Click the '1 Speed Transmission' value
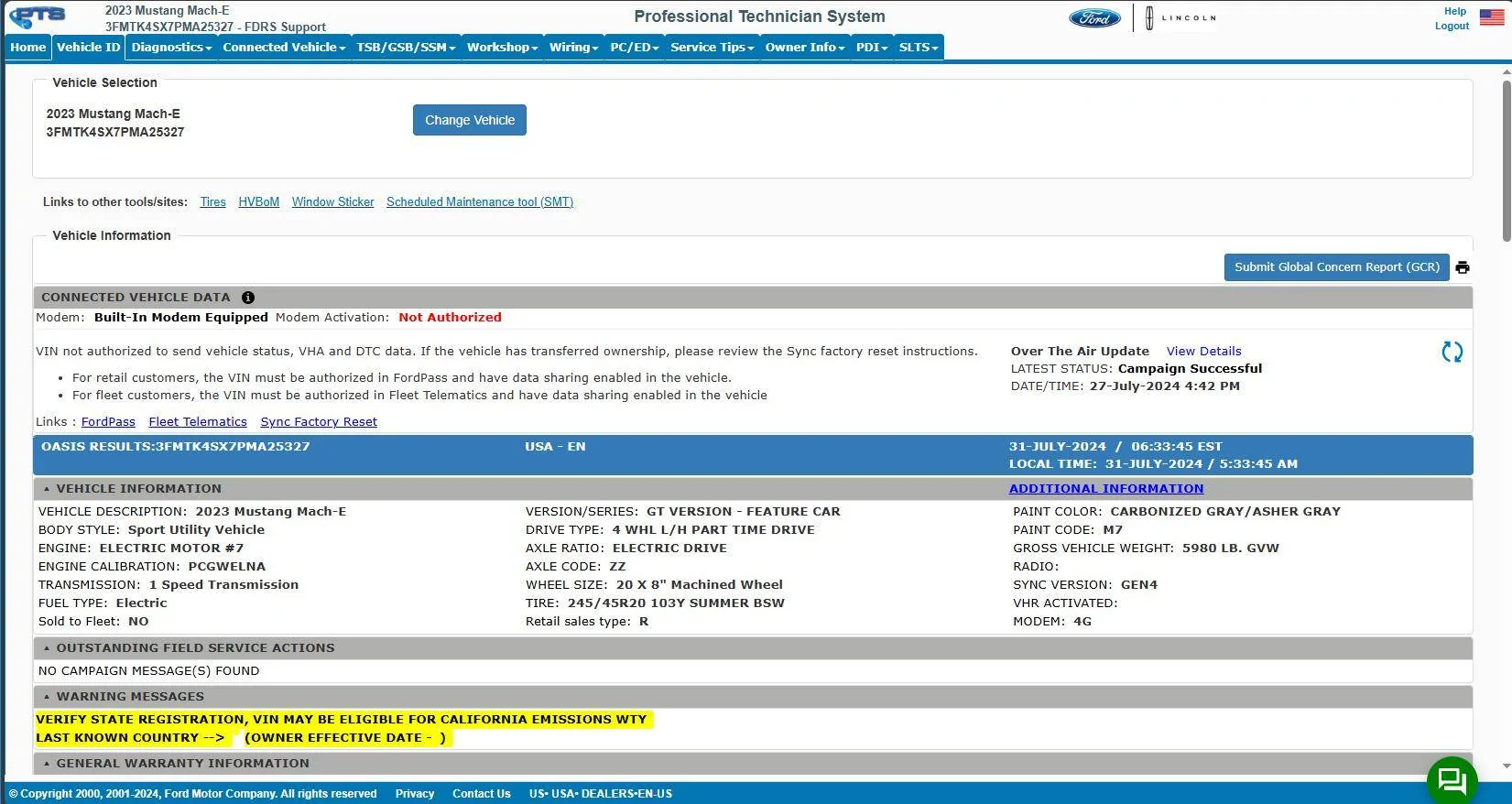Viewport: 1512px width, 804px height. point(223,585)
